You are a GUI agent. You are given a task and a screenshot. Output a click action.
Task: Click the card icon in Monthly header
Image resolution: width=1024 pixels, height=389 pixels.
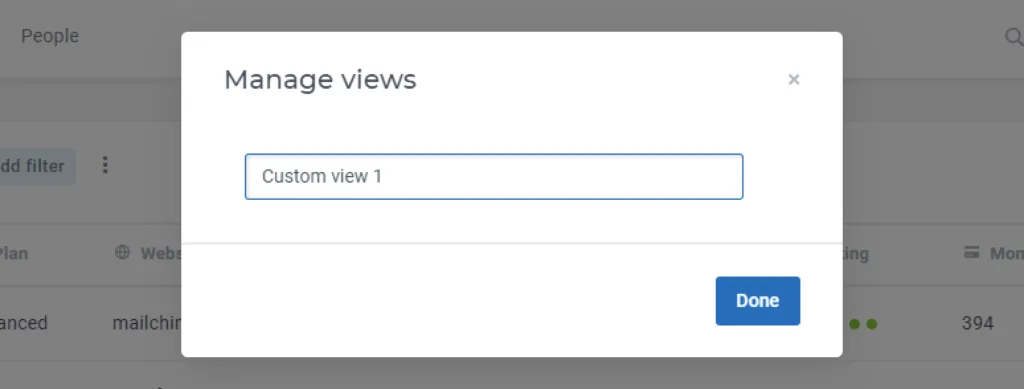[972, 253]
